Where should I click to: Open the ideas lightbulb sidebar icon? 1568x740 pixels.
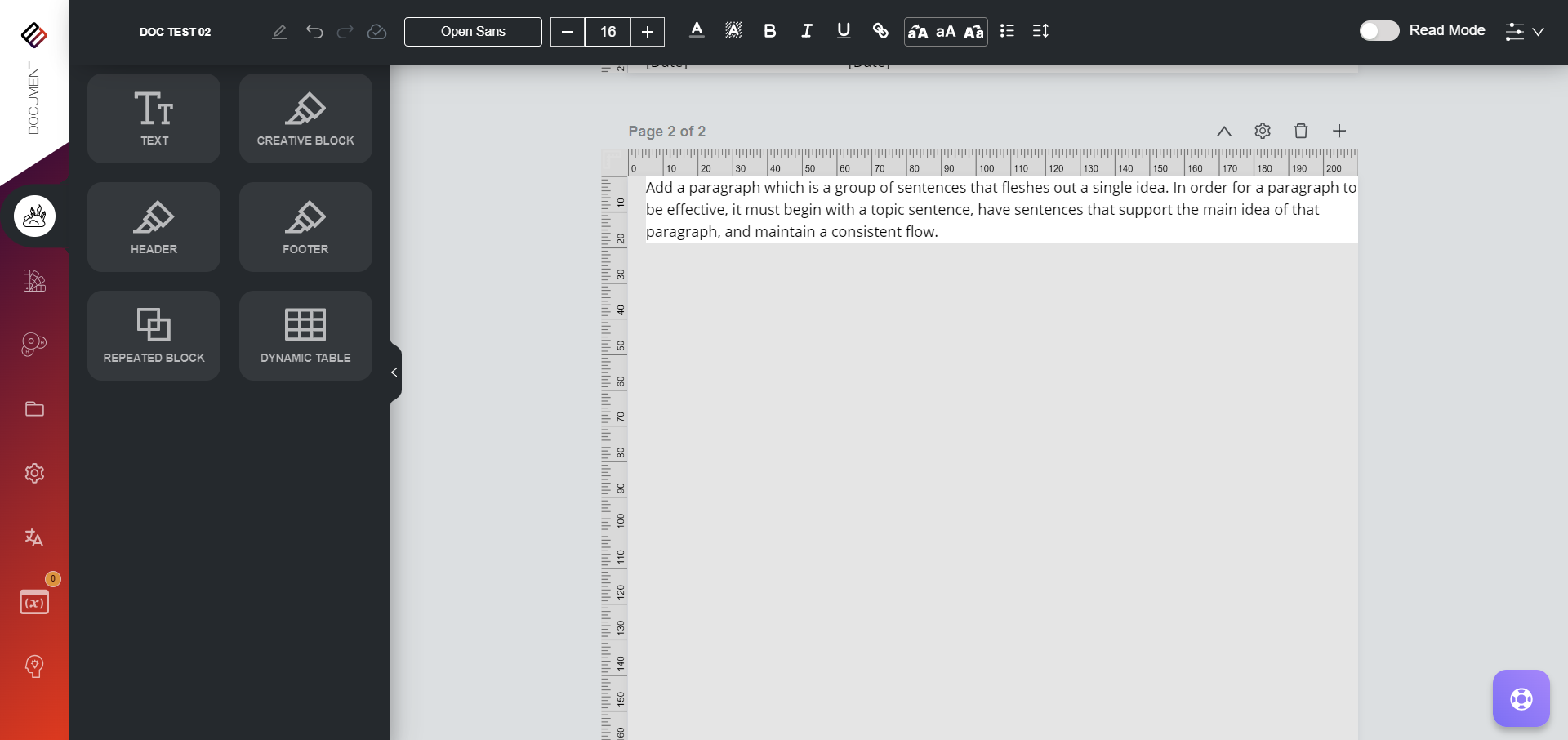[x=33, y=666]
